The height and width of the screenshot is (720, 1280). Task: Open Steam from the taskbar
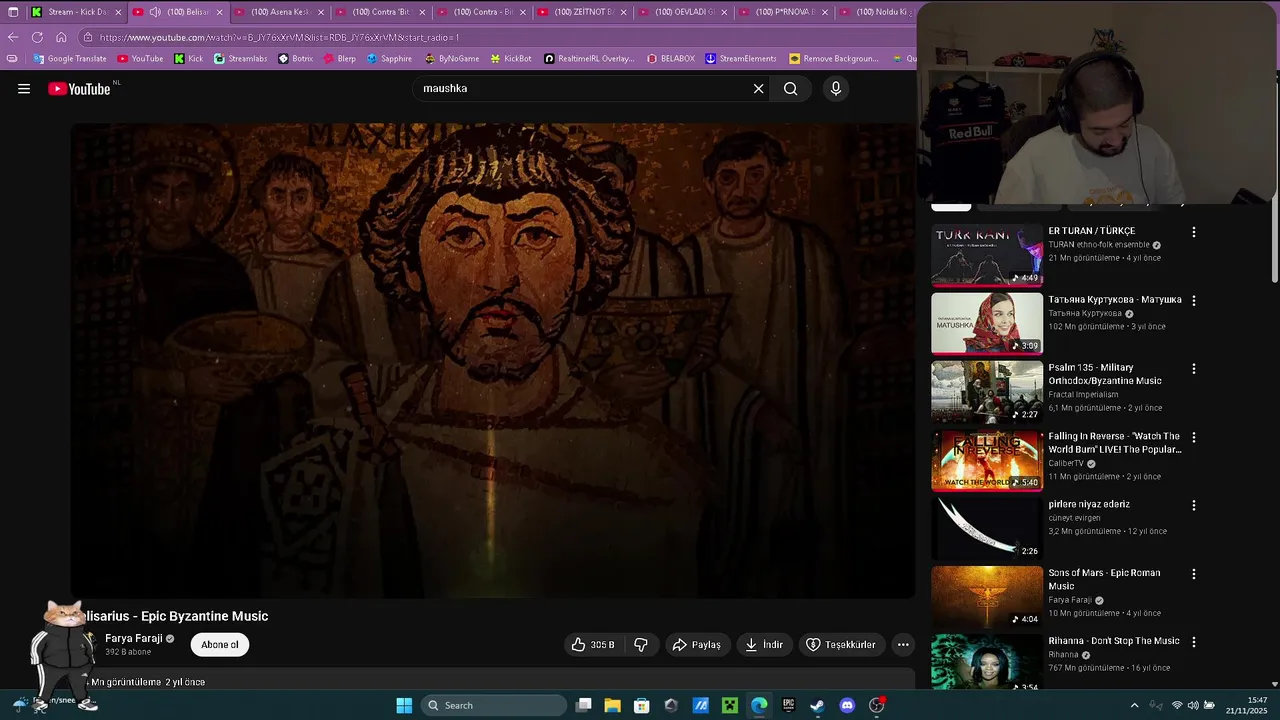point(818,705)
